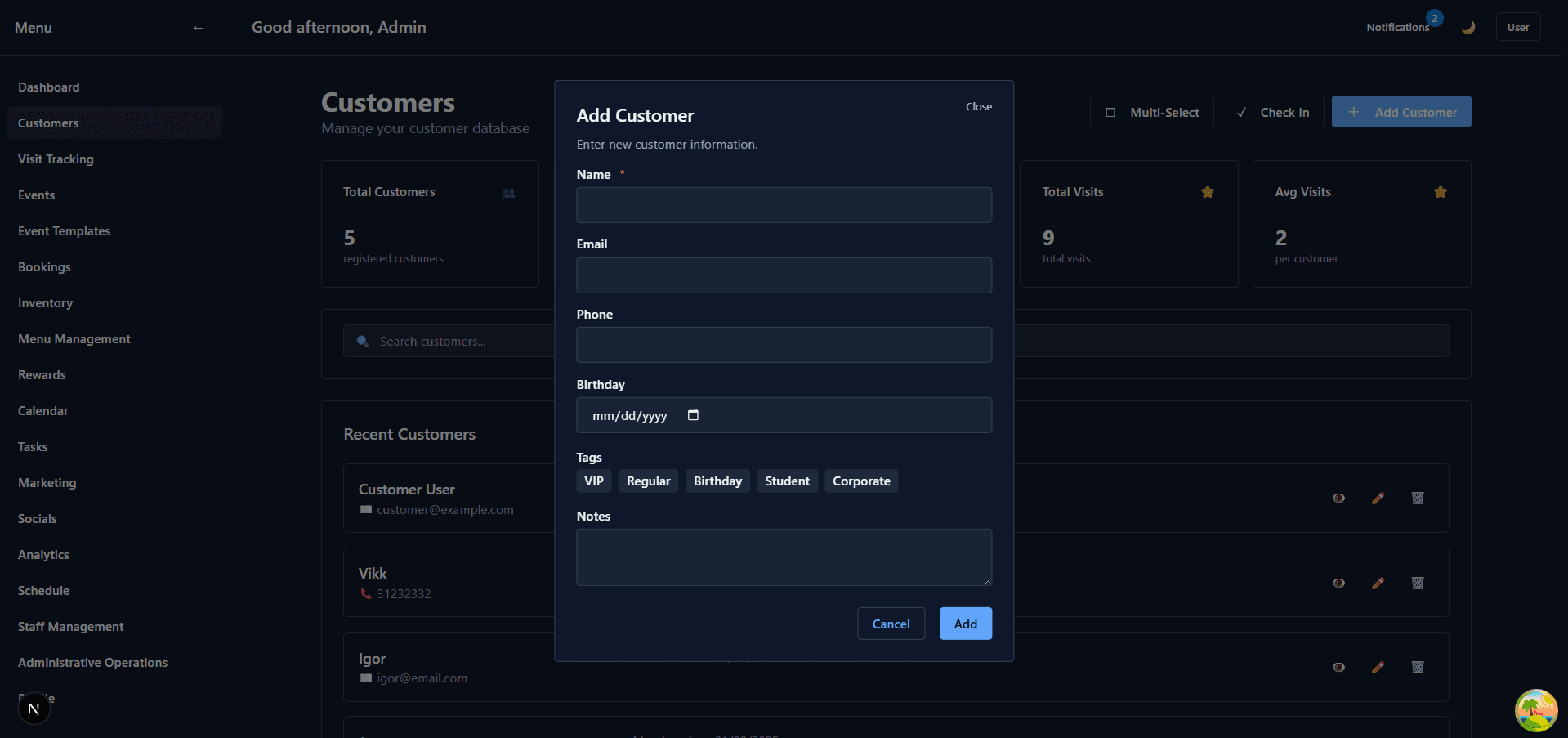
Task: Edit Igor with the pencil icon
Action: (x=1378, y=668)
